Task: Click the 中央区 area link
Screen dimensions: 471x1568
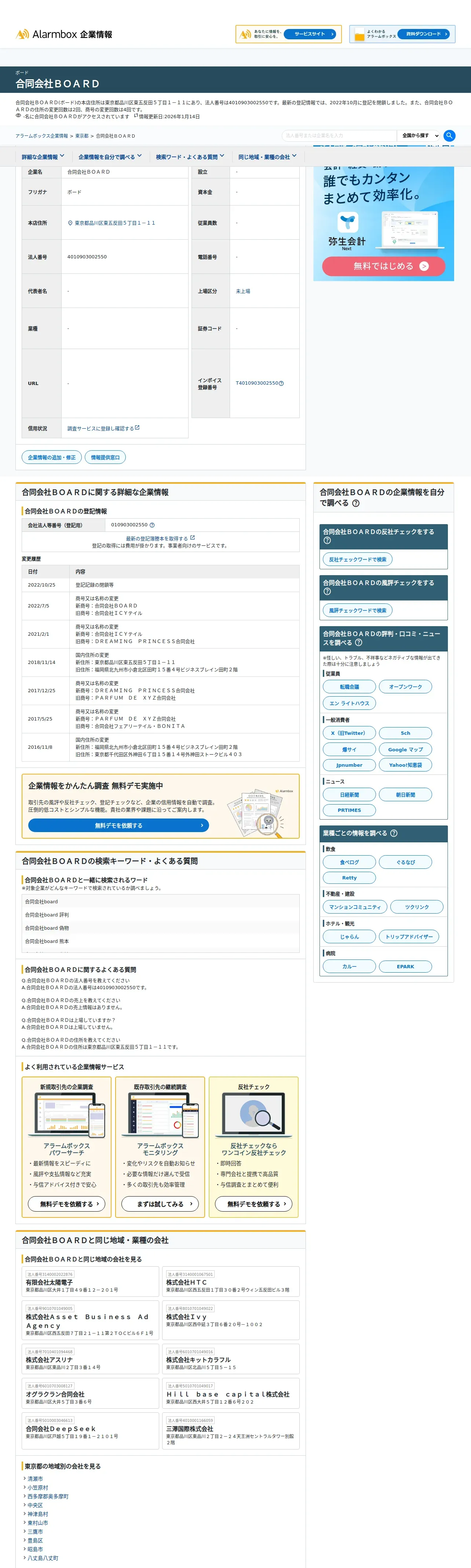Action: pos(35,1505)
